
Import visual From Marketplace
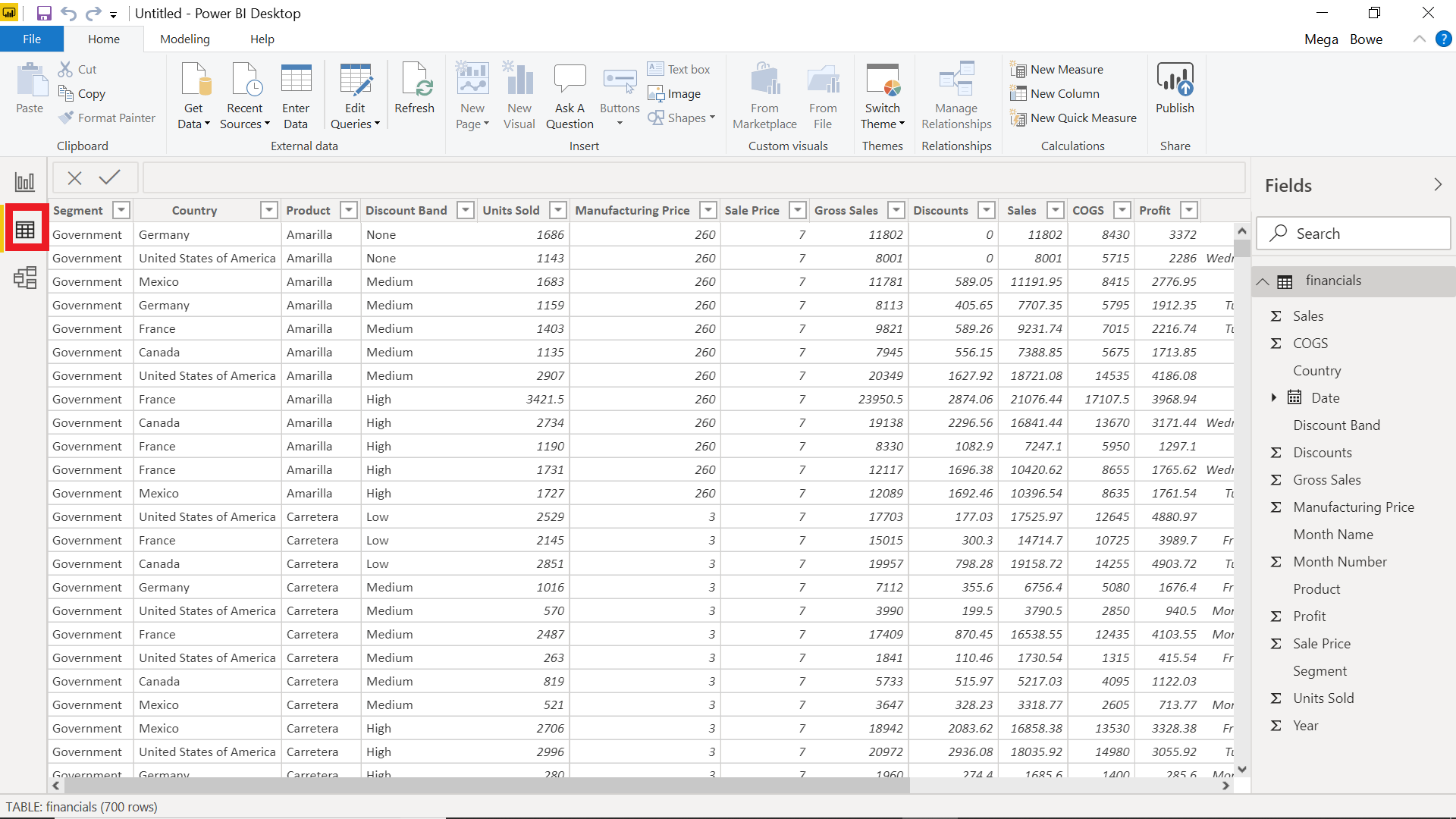pyautogui.click(x=764, y=96)
